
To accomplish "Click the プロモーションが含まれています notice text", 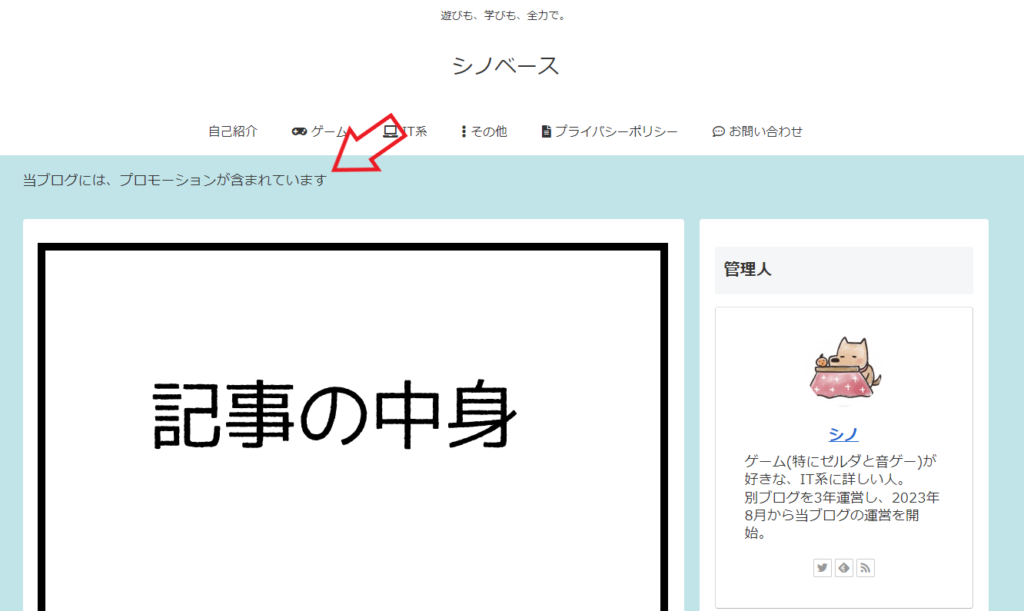I will pyautogui.click(x=175, y=180).
